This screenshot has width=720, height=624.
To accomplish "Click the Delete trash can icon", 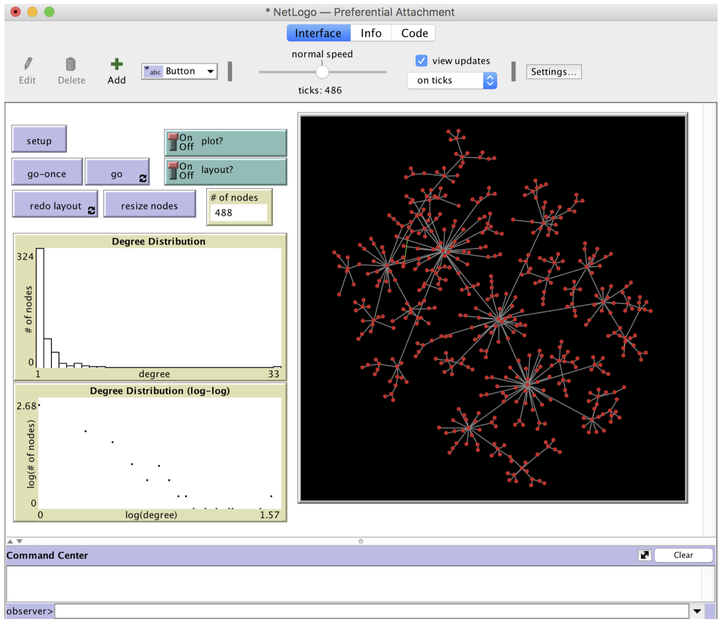I will [x=71, y=64].
